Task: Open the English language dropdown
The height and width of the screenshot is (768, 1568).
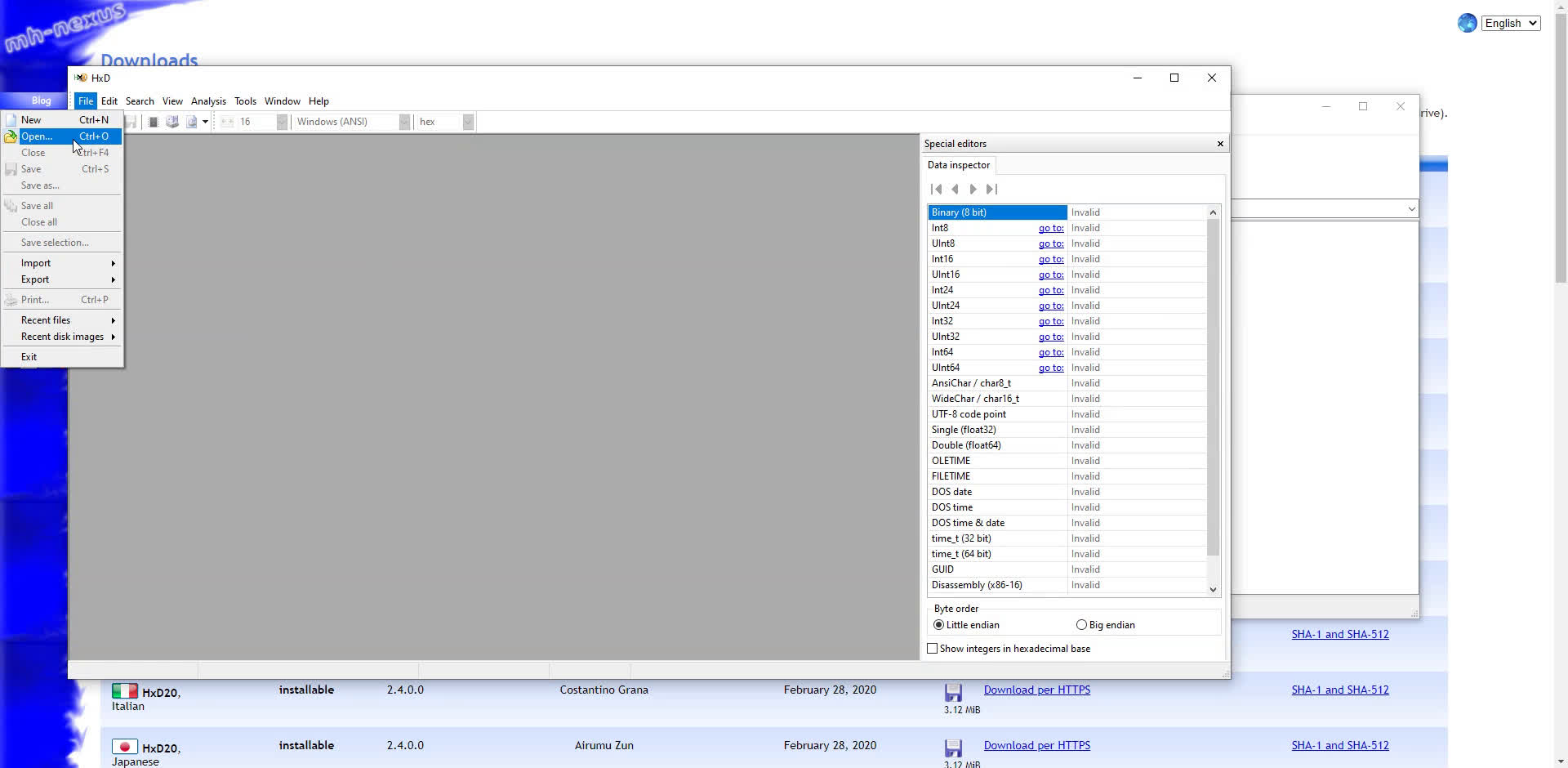Action: click(1511, 23)
